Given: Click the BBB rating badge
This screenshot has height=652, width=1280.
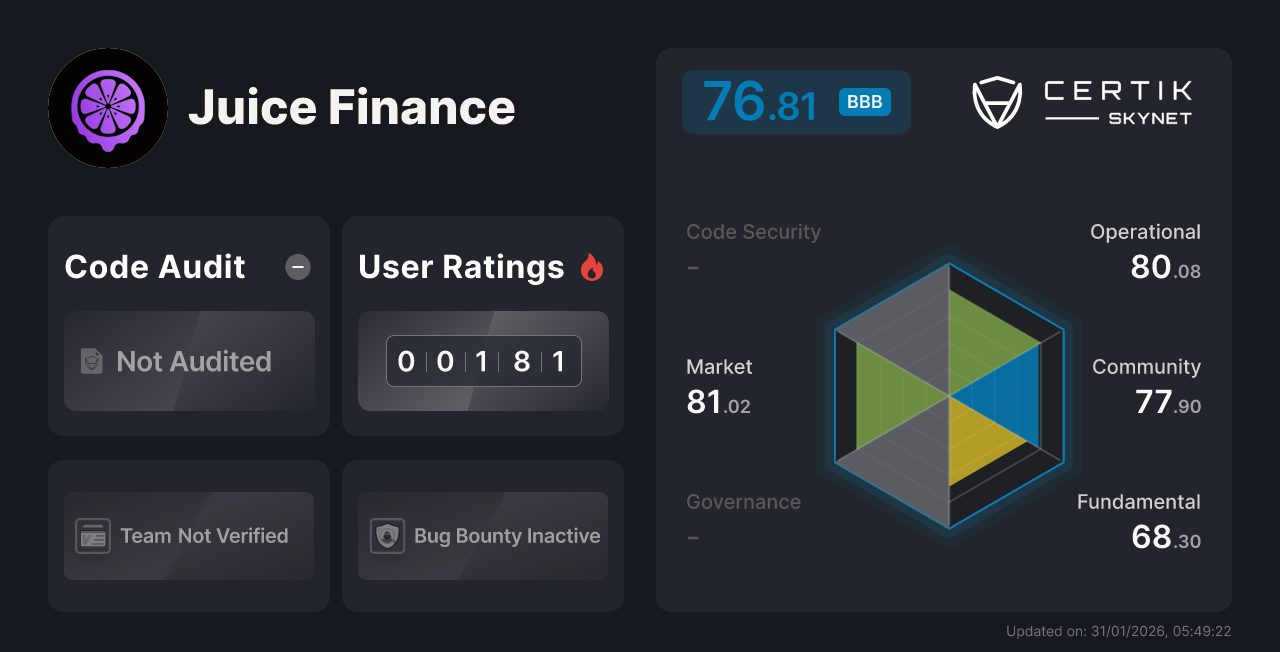Looking at the screenshot, I should 863,101.
